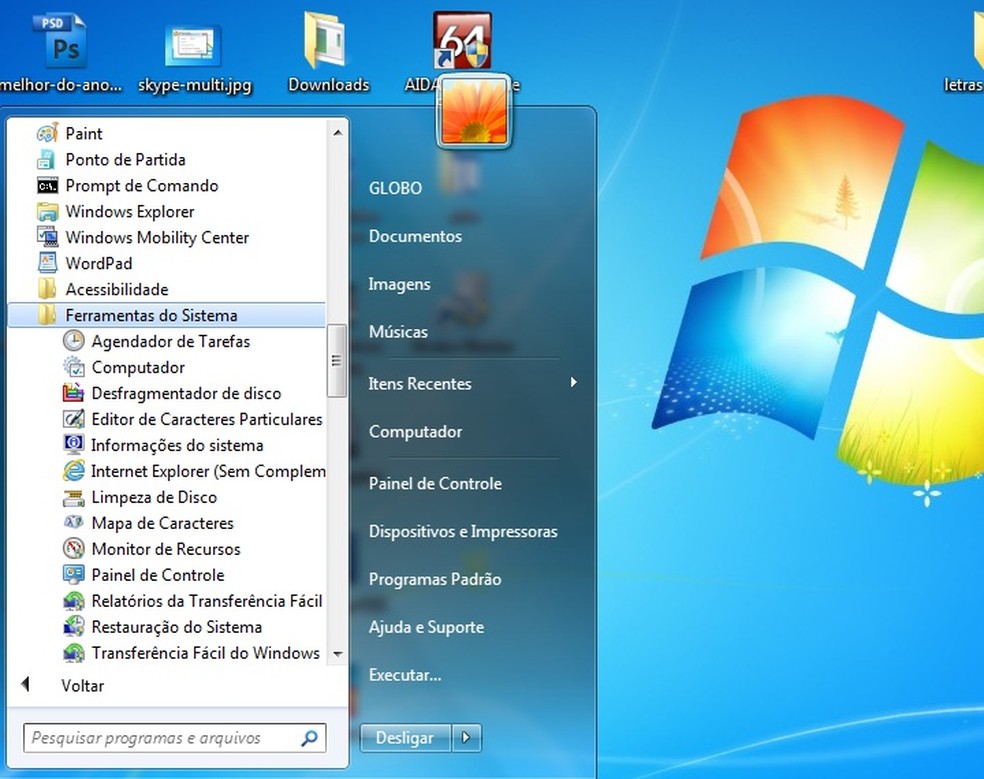
Task: Select the Downloads folder icon on desktop
Action: click(x=325, y=40)
